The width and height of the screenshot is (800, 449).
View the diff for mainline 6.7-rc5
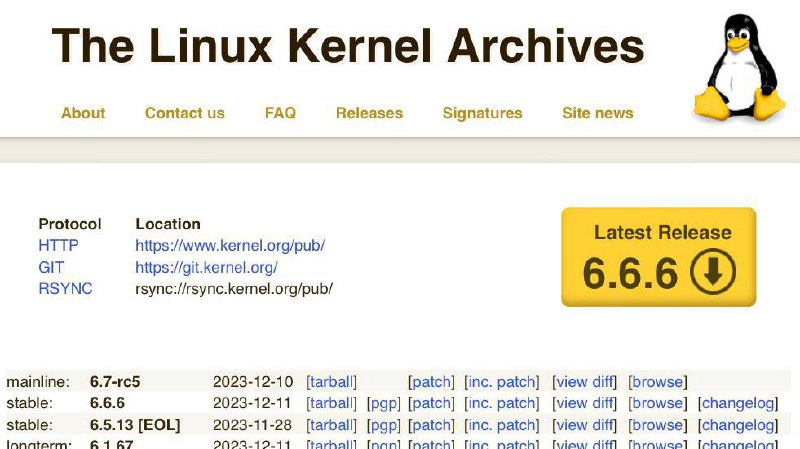[x=585, y=382]
